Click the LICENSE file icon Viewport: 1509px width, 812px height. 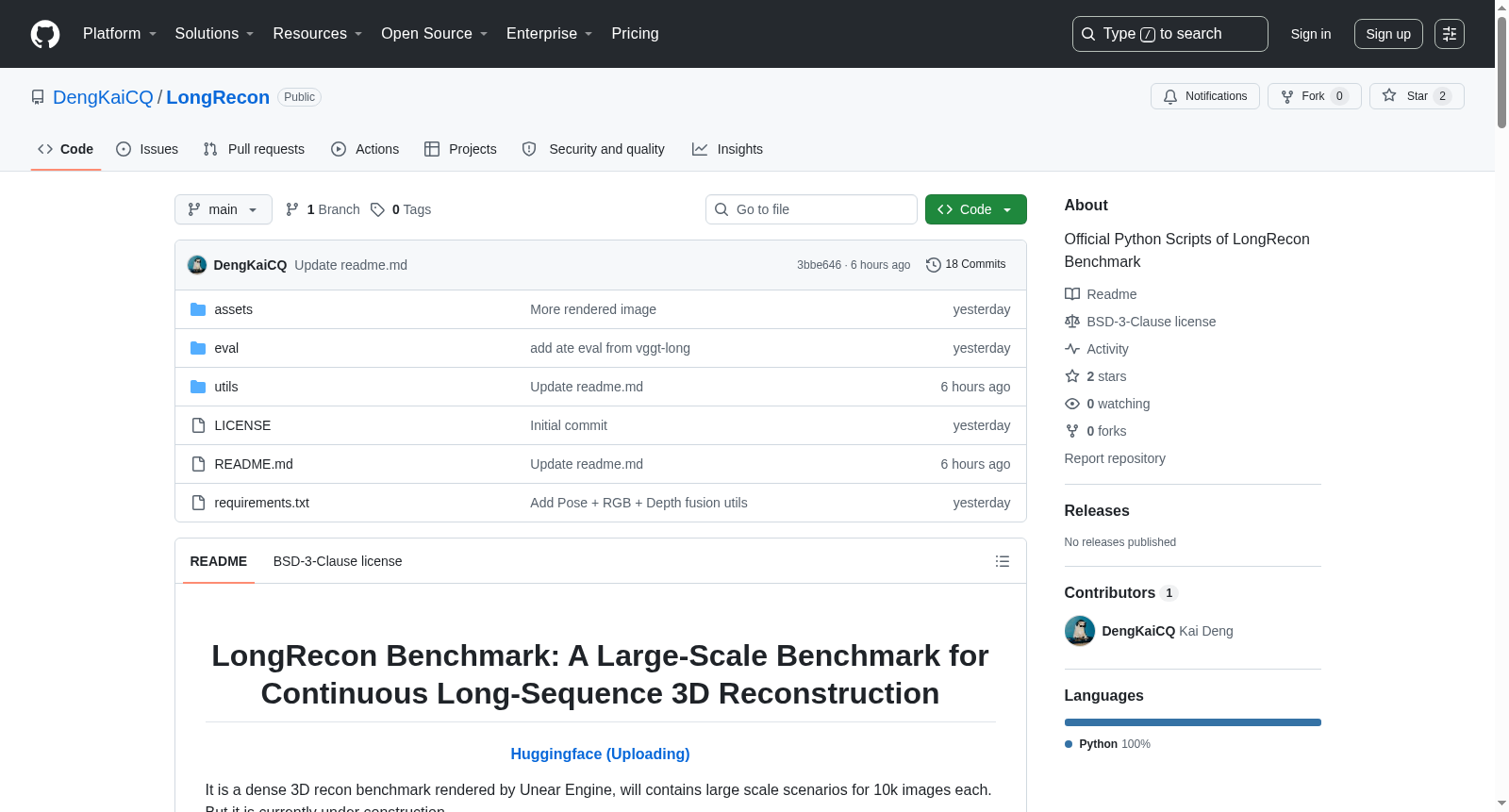click(x=198, y=425)
